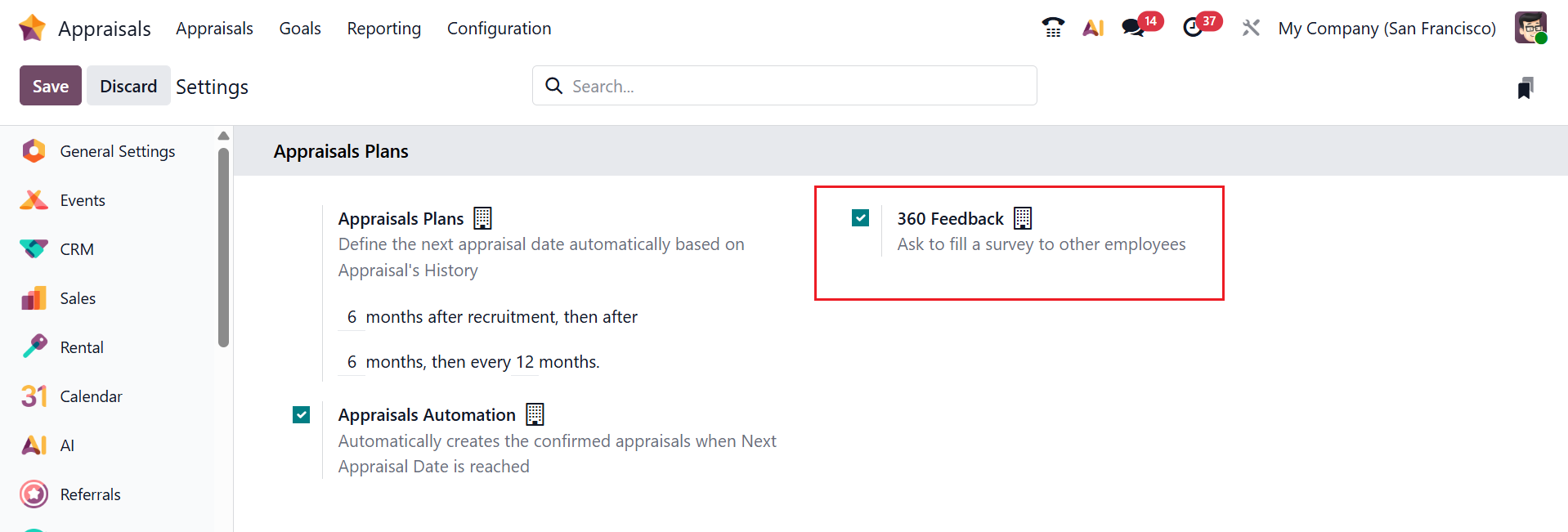1568x532 pixels.
Task: Click the sidebar scroll-up arrow
Action: tap(223, 136)
